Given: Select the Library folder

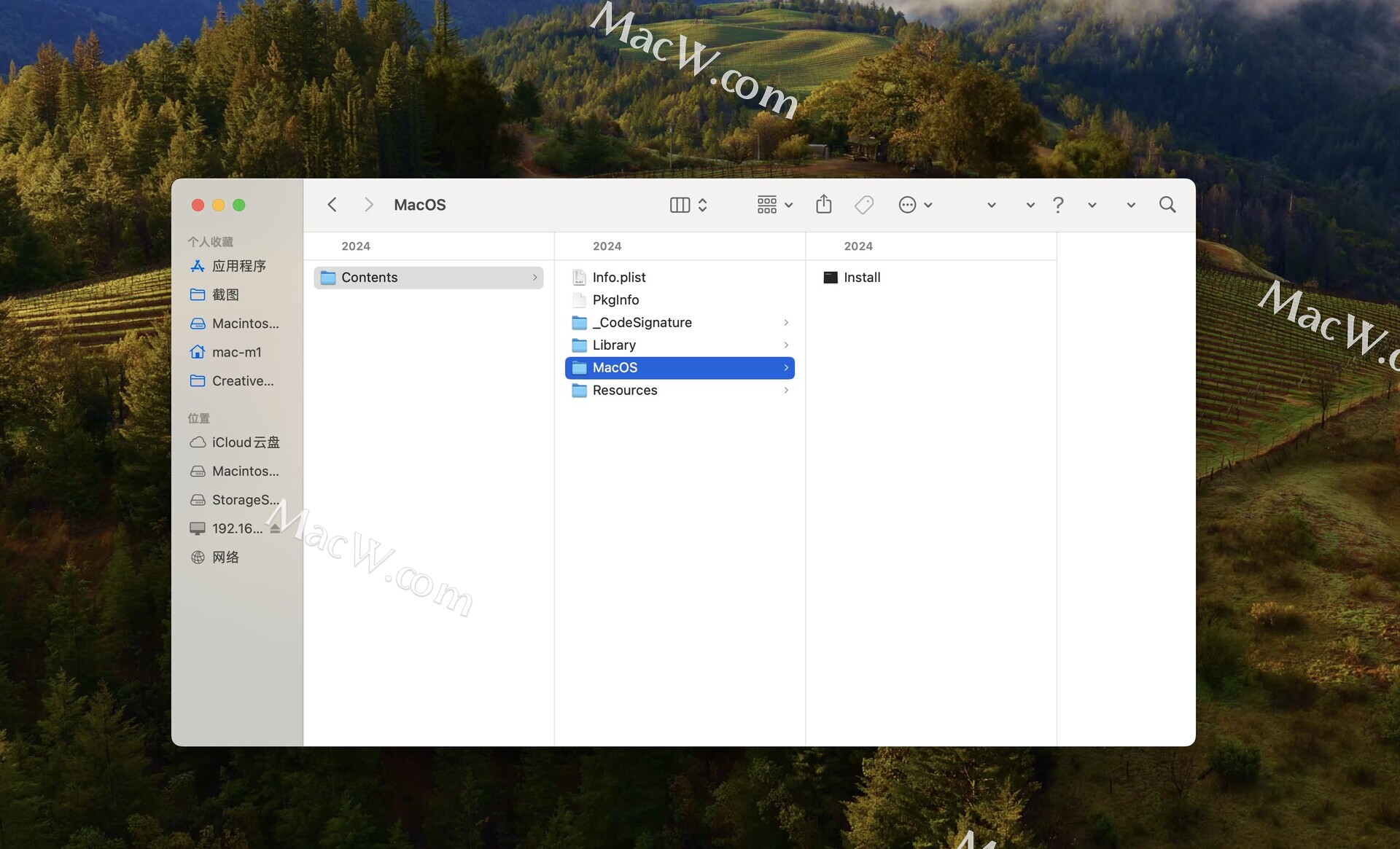Looking at the screenshot, I should click(x=614, y=345).
